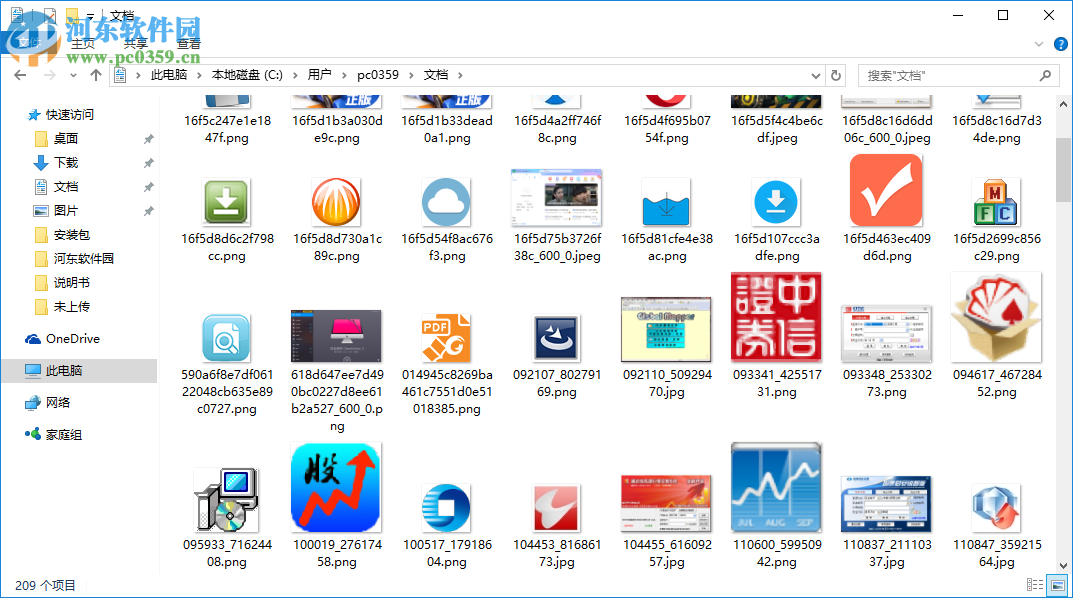Start the search with the magnifier icon
This screenshot has height=598, width=1073.
[1045, 75]
